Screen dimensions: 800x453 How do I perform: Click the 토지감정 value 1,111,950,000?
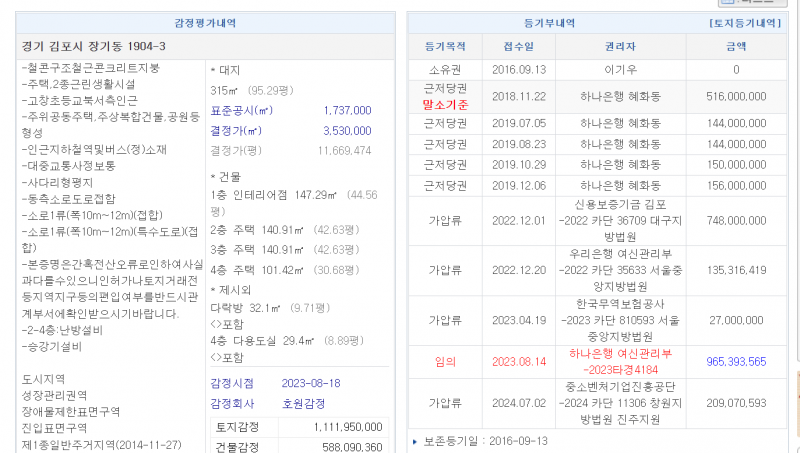point(341,426)
